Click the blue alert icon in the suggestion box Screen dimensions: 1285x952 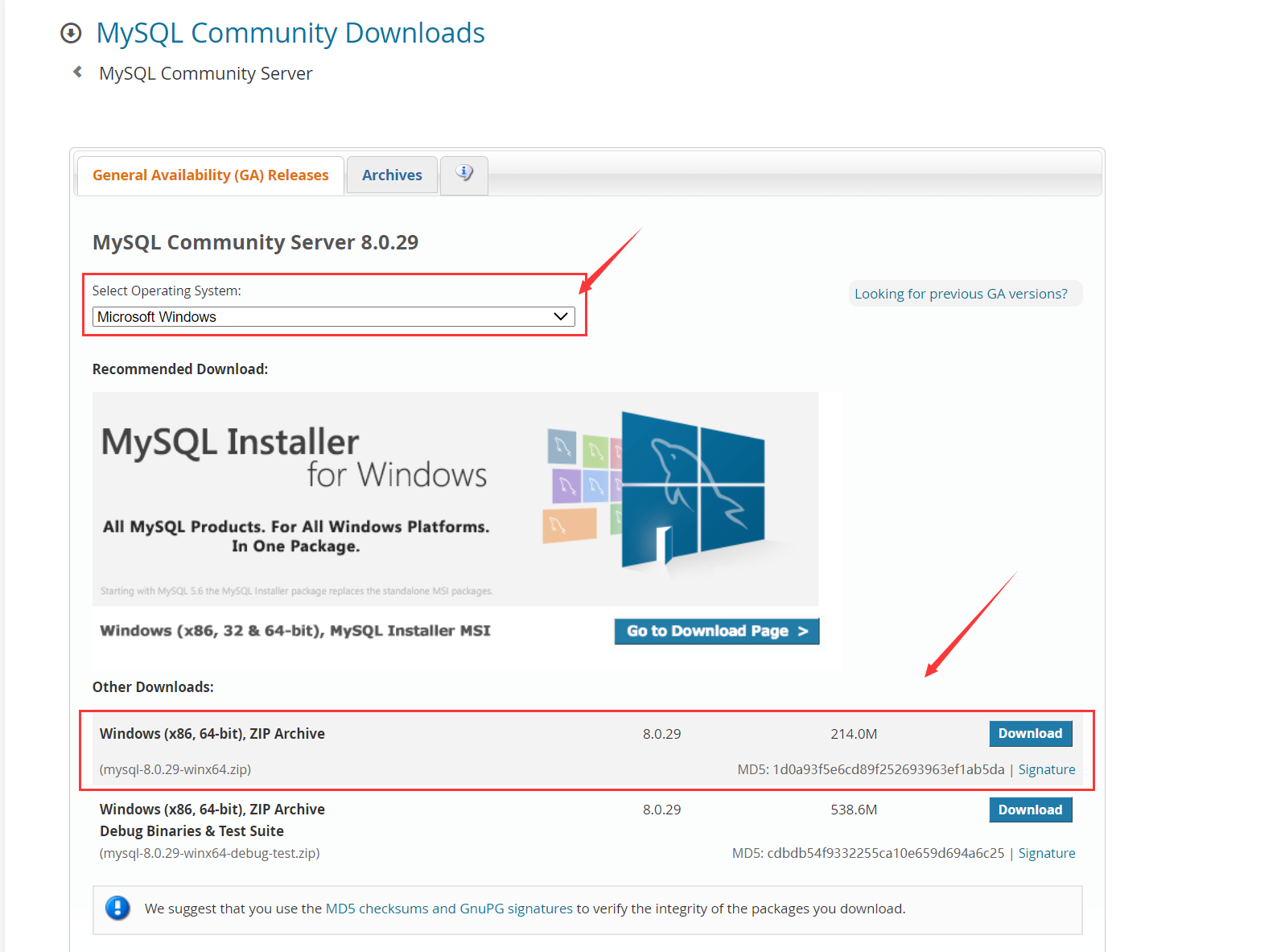[117, 908]
